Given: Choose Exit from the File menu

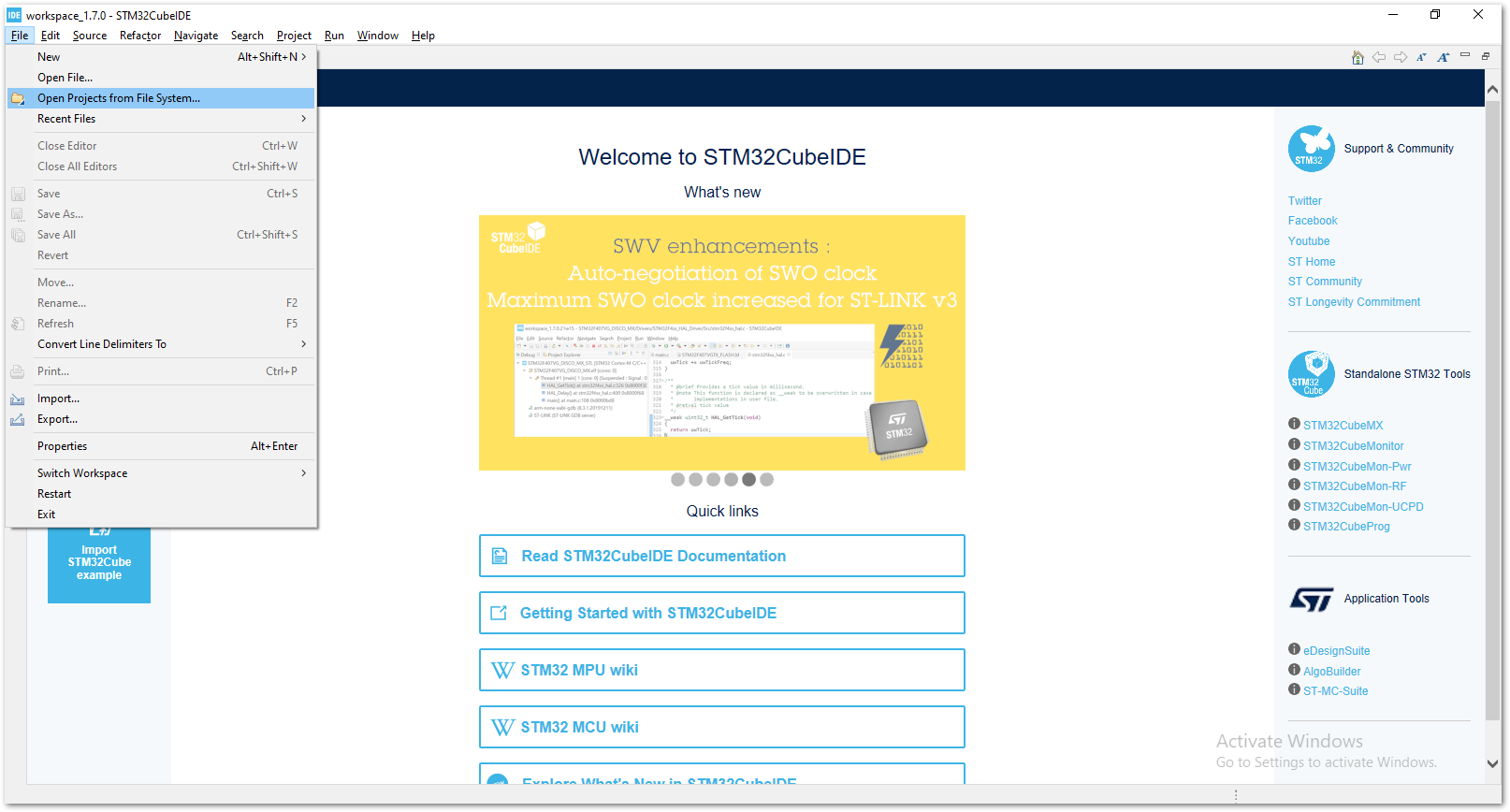Looking at the screenshot, I should (161, 515).
